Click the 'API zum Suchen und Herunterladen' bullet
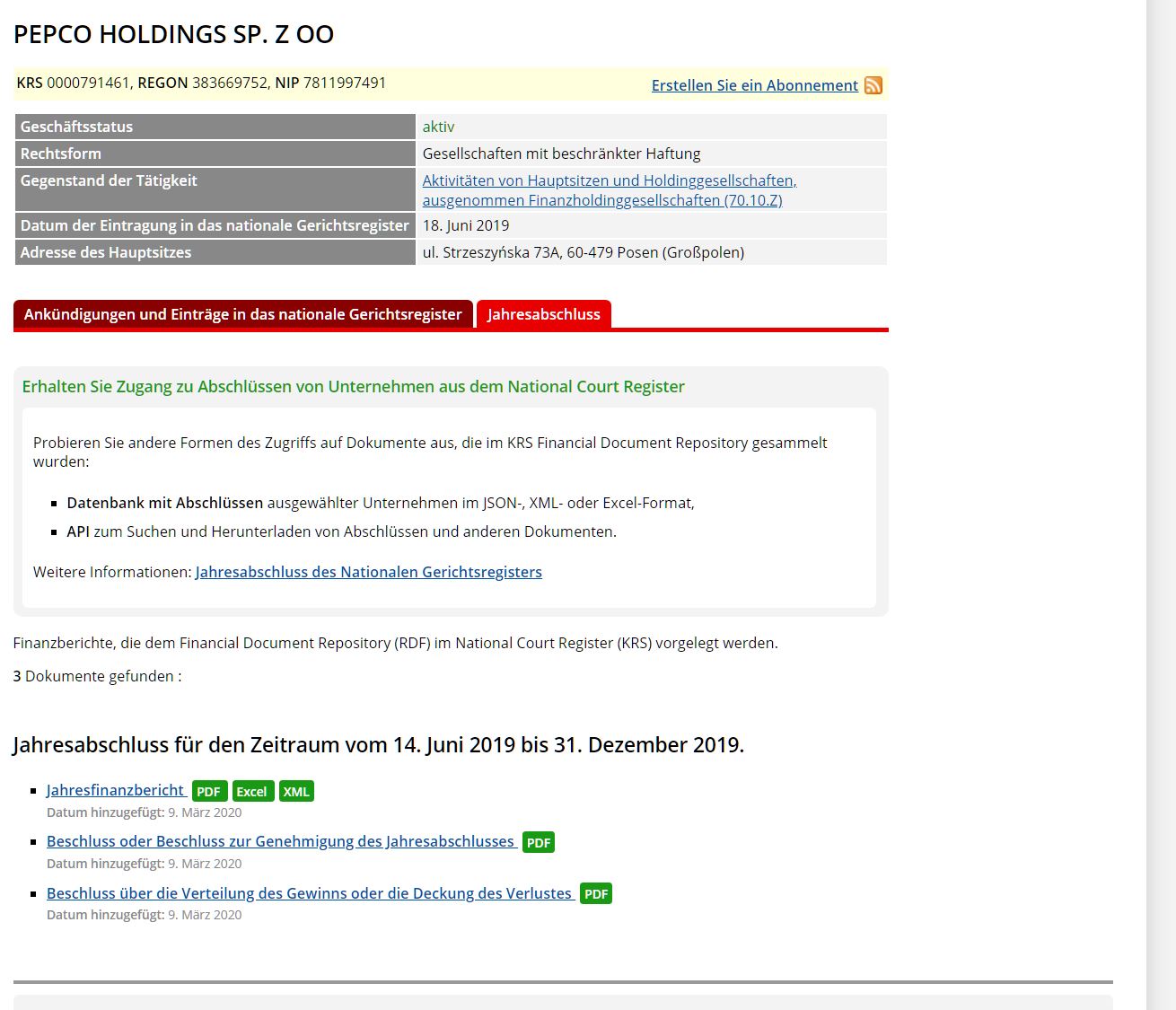 tap(342, 531)
